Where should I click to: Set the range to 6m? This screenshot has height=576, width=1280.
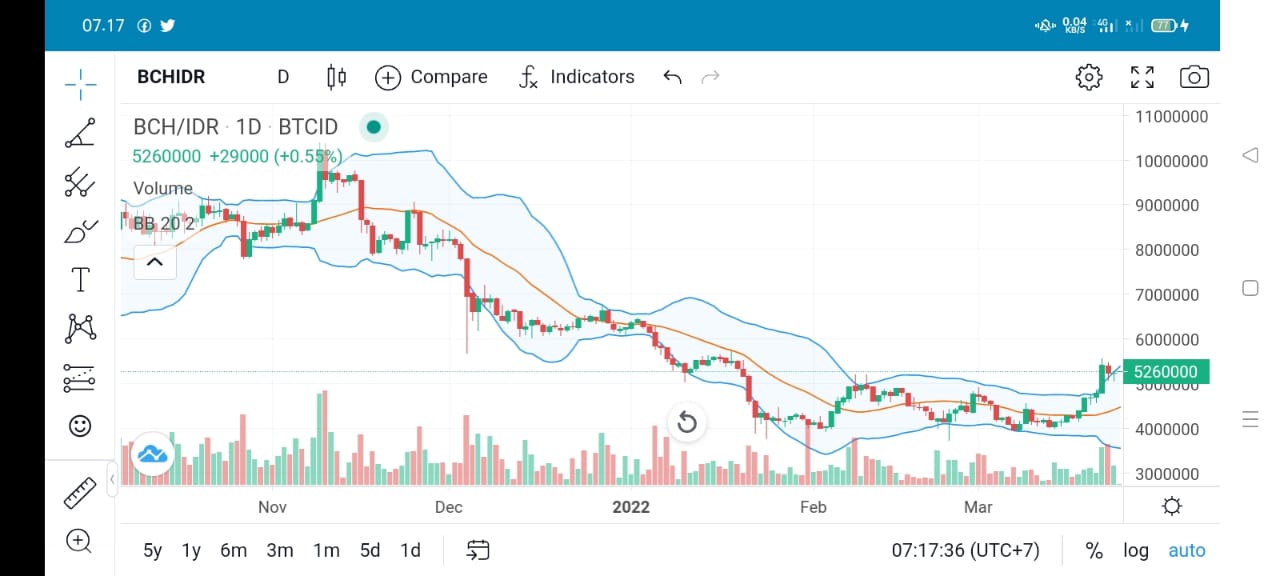click(233, 550)
